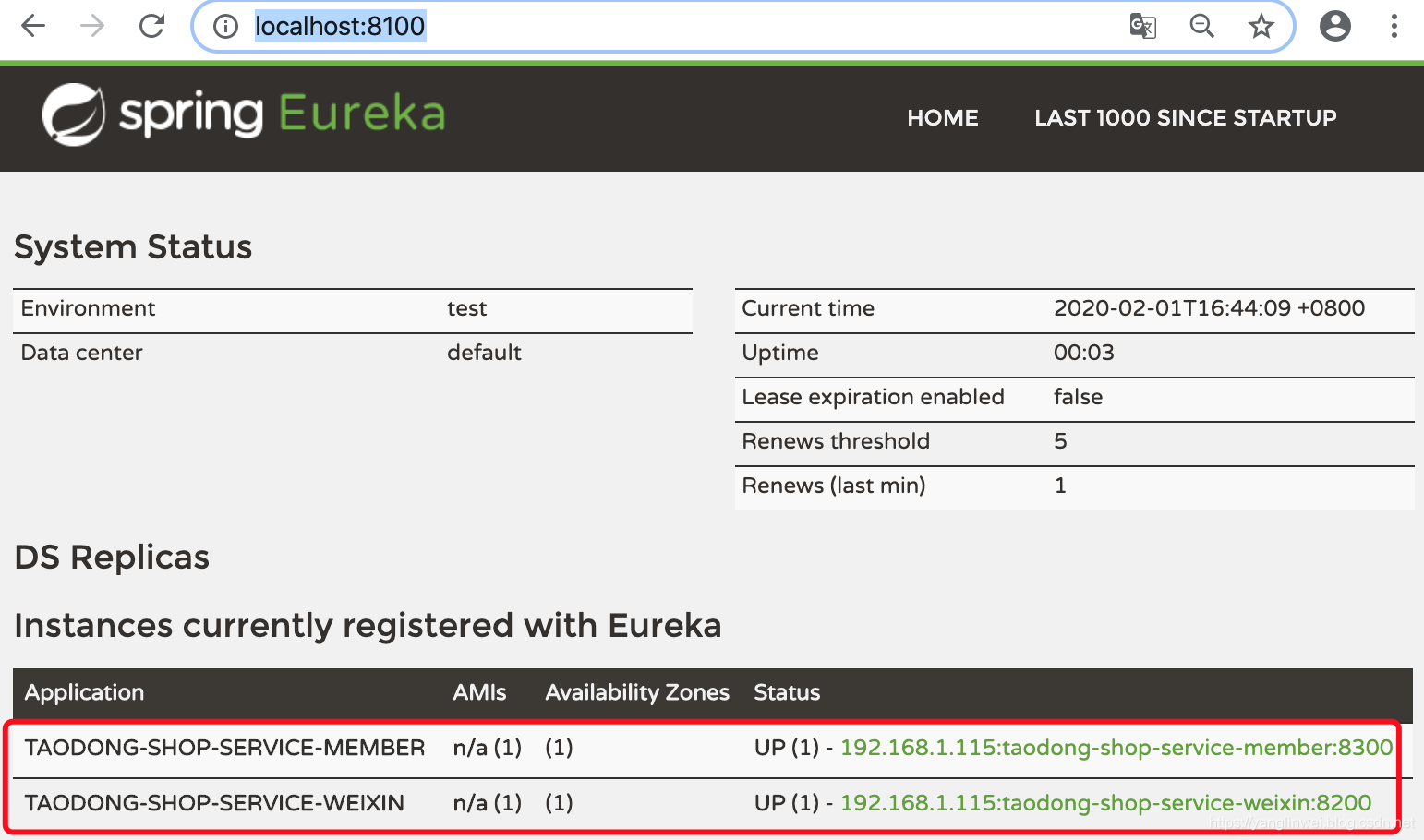Click the Lease expiration enabled label
This screenshot has width=1424, height=840.
click(873, 397)
